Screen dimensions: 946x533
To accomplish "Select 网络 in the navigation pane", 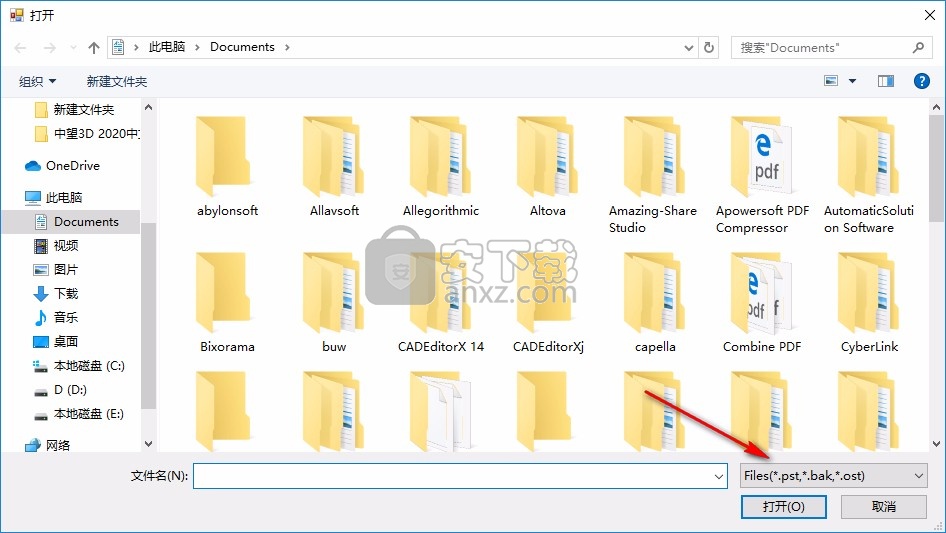I will point(48,445).
